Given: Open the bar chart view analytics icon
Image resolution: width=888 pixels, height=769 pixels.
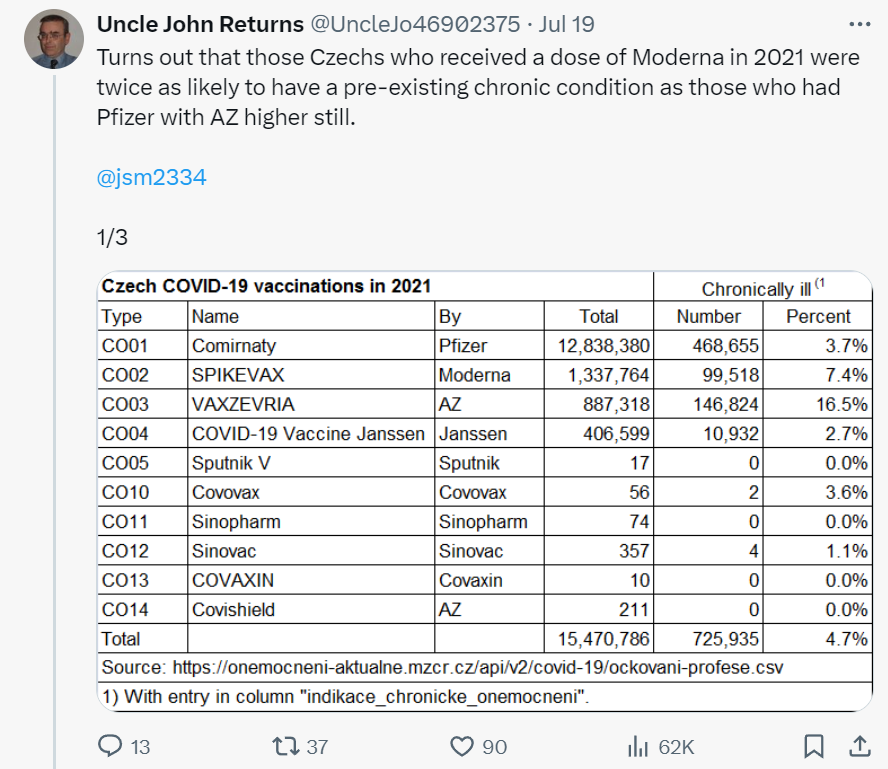Looking at the screenshot, I should [x=640, y=746].
